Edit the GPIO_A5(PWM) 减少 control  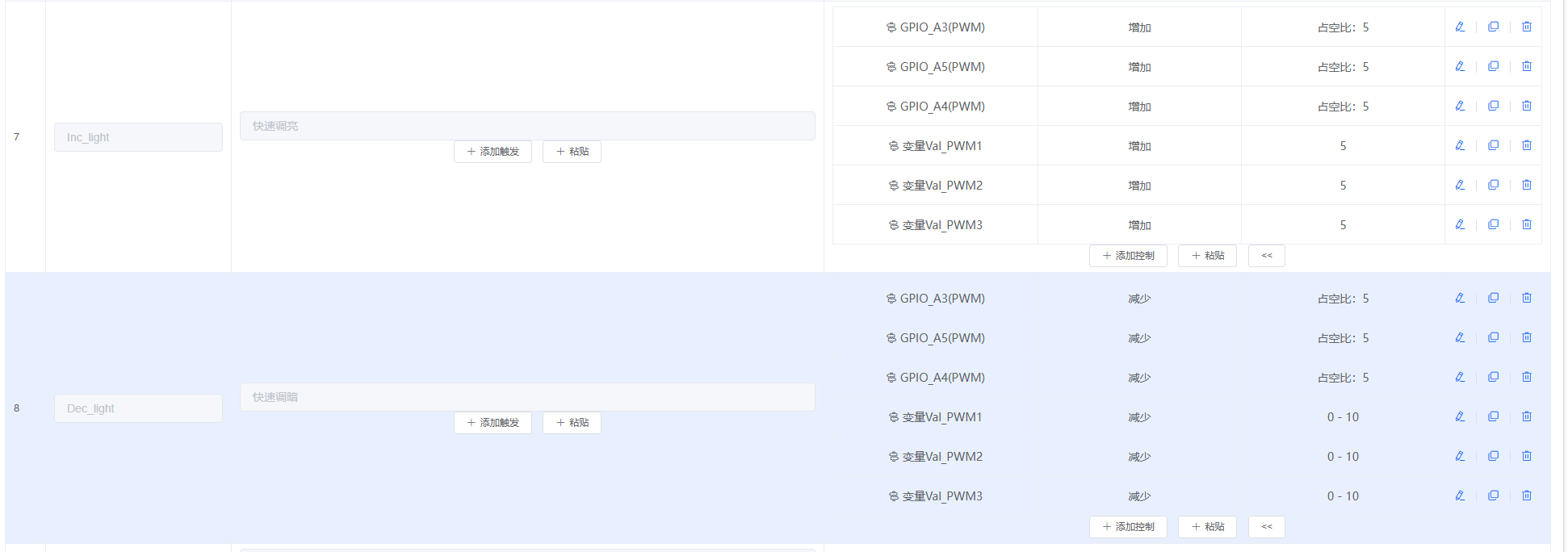[x=1460, y=337]
